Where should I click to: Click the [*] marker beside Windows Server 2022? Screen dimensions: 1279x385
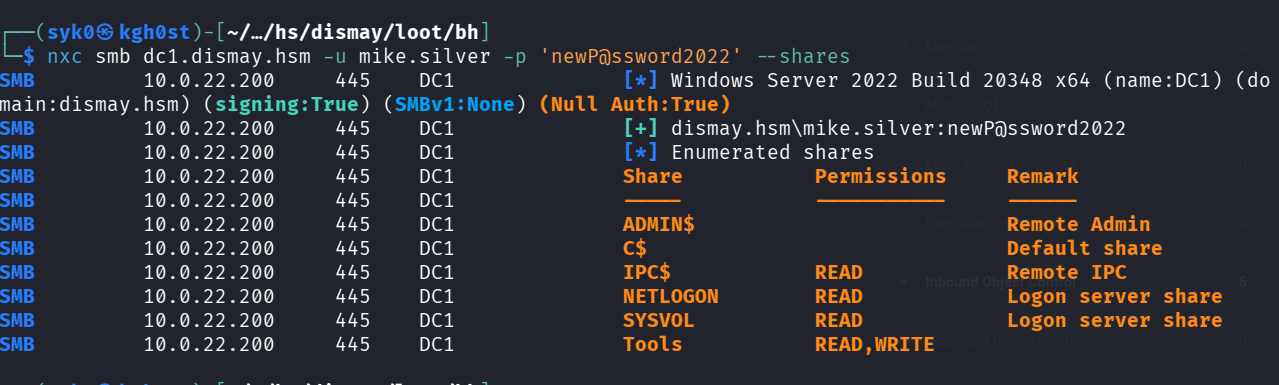click(x=640, y=81)
